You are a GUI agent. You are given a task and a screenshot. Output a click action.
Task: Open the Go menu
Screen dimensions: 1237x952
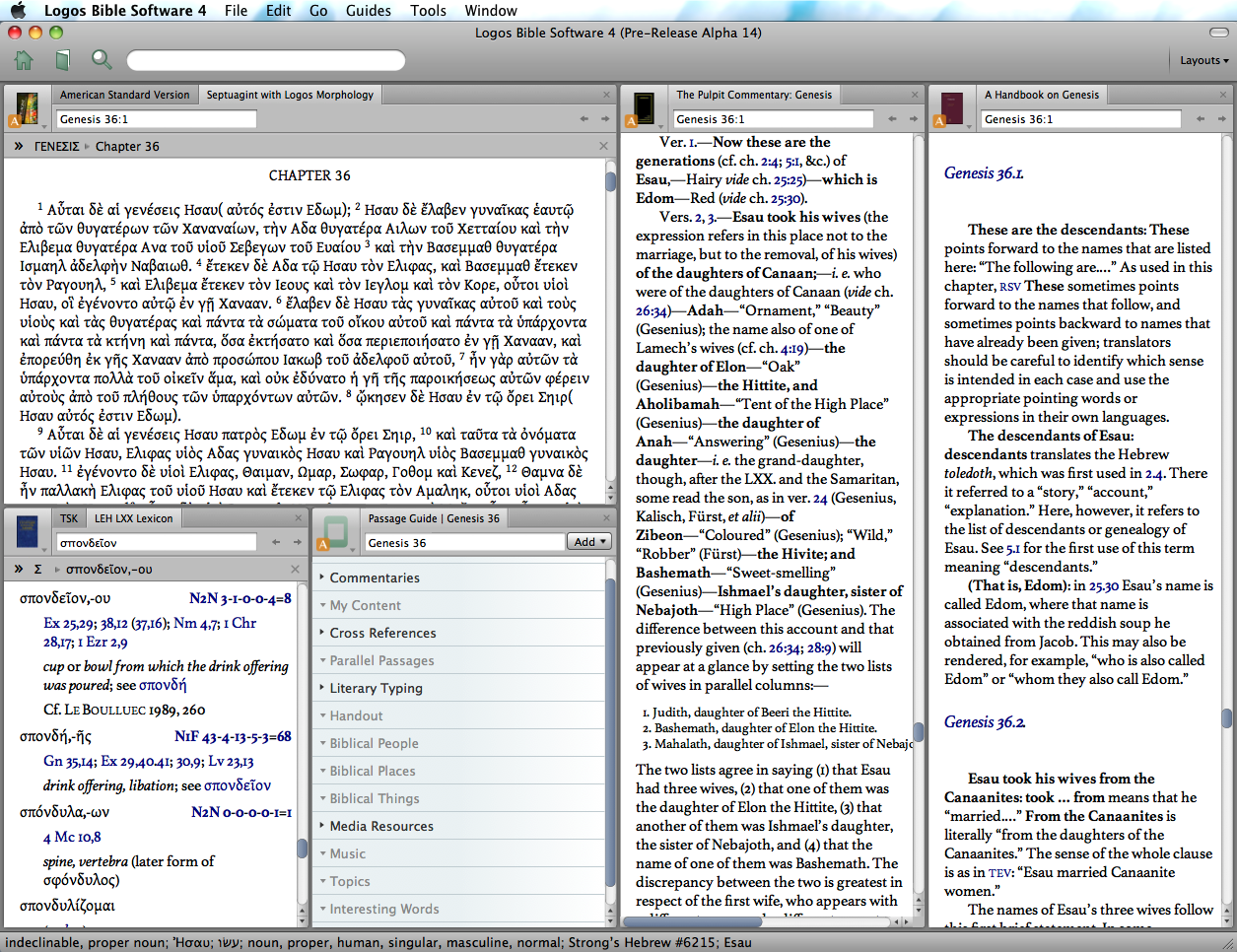click(x=318, y=10)
